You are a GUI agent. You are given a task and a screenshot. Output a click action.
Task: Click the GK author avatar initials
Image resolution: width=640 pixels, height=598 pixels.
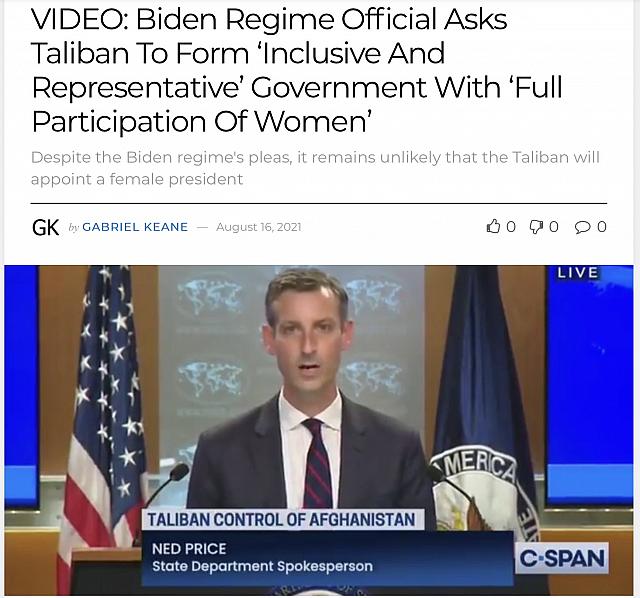45,227
